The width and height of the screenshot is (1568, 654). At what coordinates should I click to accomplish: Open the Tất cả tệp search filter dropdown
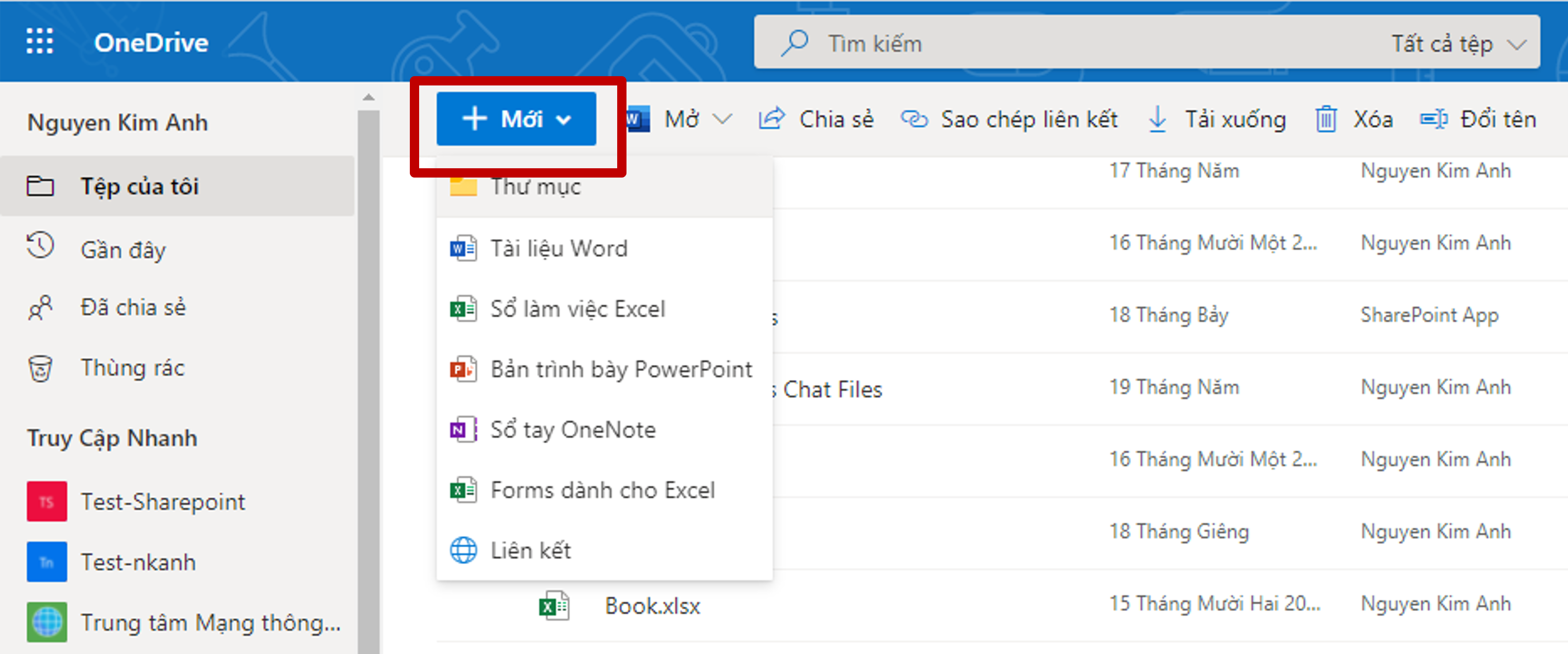tap(1458, 44)
